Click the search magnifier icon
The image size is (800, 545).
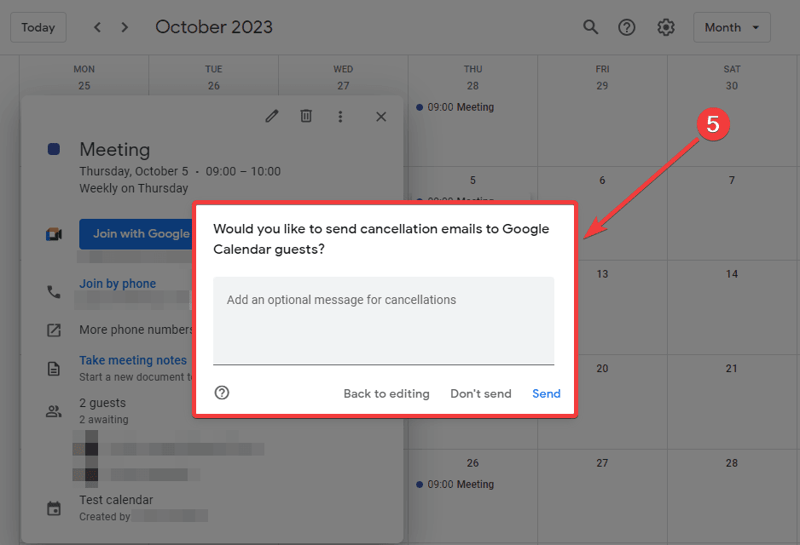click(x=591, y=28)
